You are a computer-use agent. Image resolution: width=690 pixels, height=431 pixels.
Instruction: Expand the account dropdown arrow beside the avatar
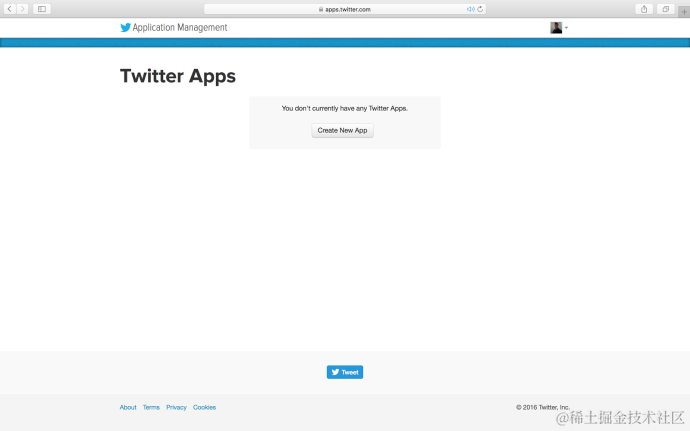[x=566, y=28]
